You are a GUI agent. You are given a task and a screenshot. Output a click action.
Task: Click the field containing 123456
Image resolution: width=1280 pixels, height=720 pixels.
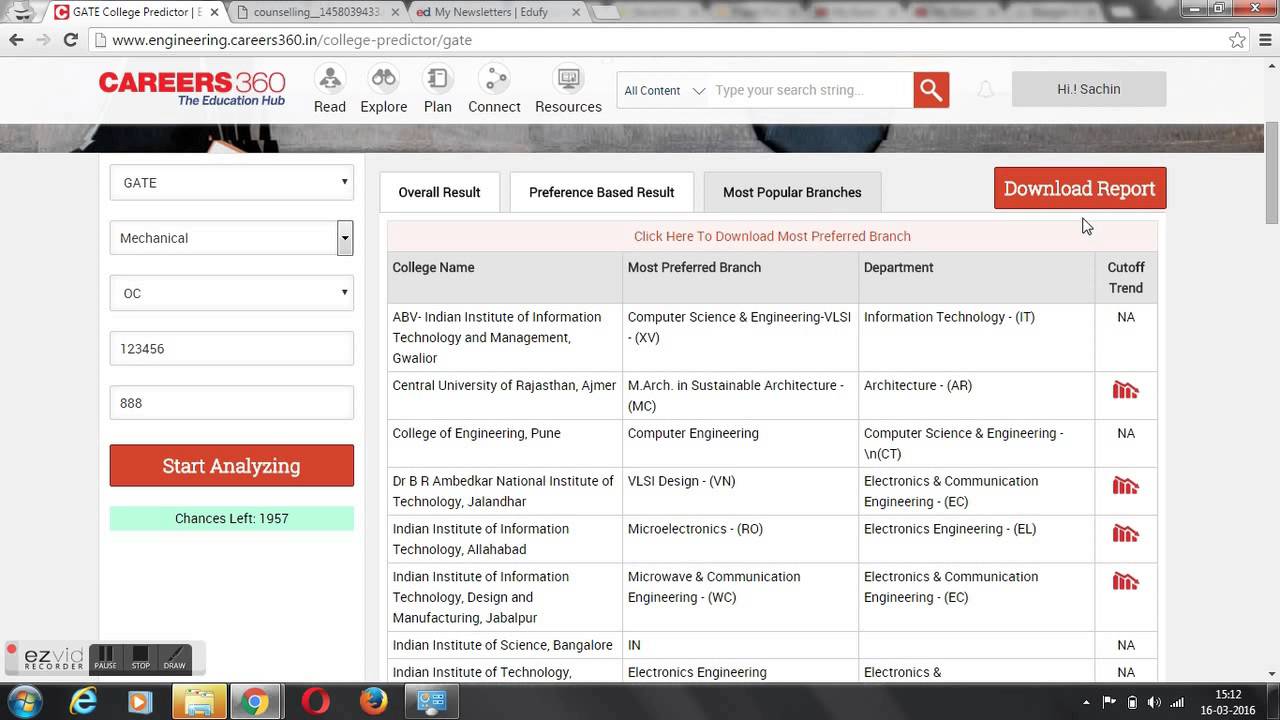click(x=232, y=349)
